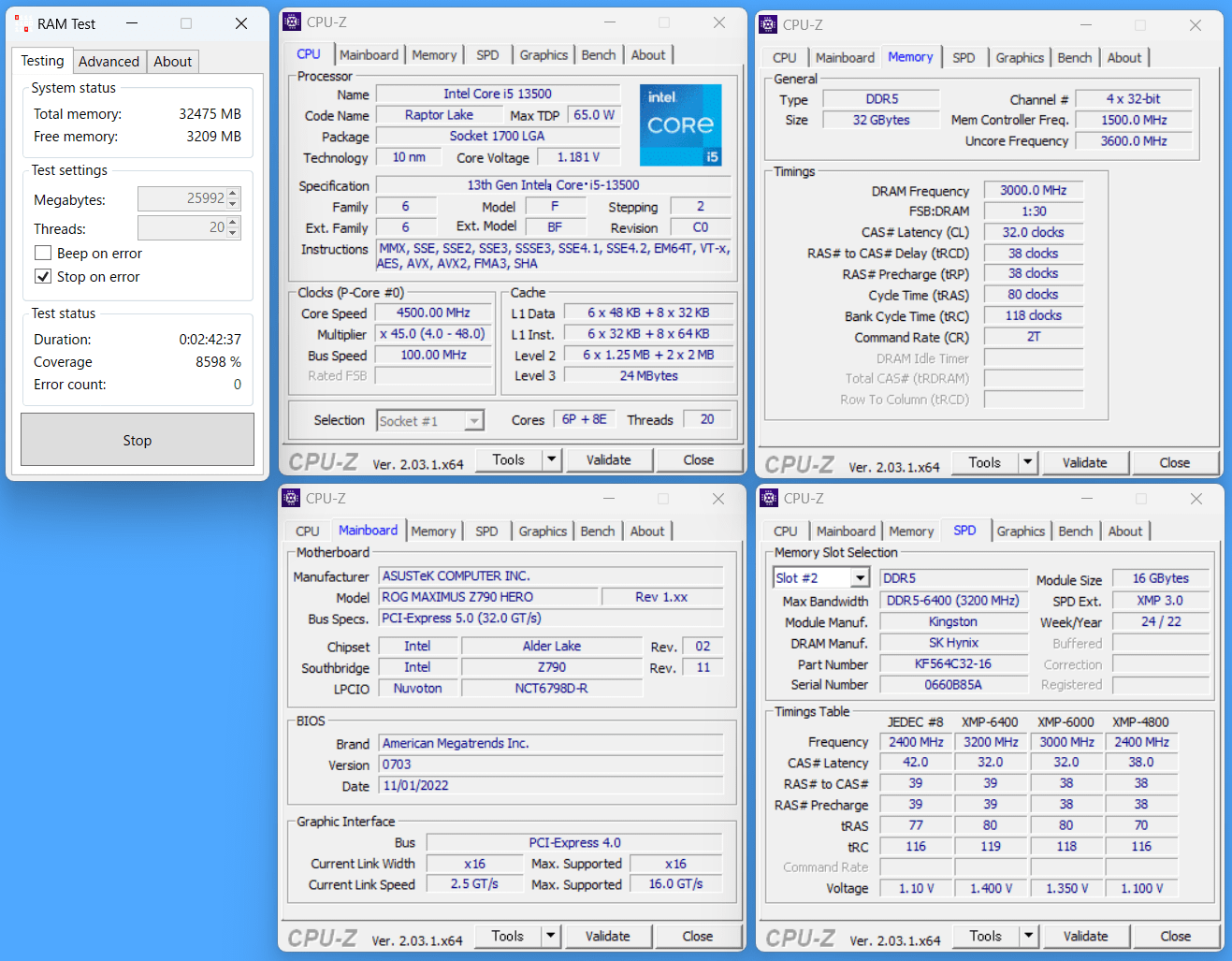Image resolution: width=1232 pixels, height=961 pixels.
Task: Click Close in the Memory tab window
Action: 1174,462
